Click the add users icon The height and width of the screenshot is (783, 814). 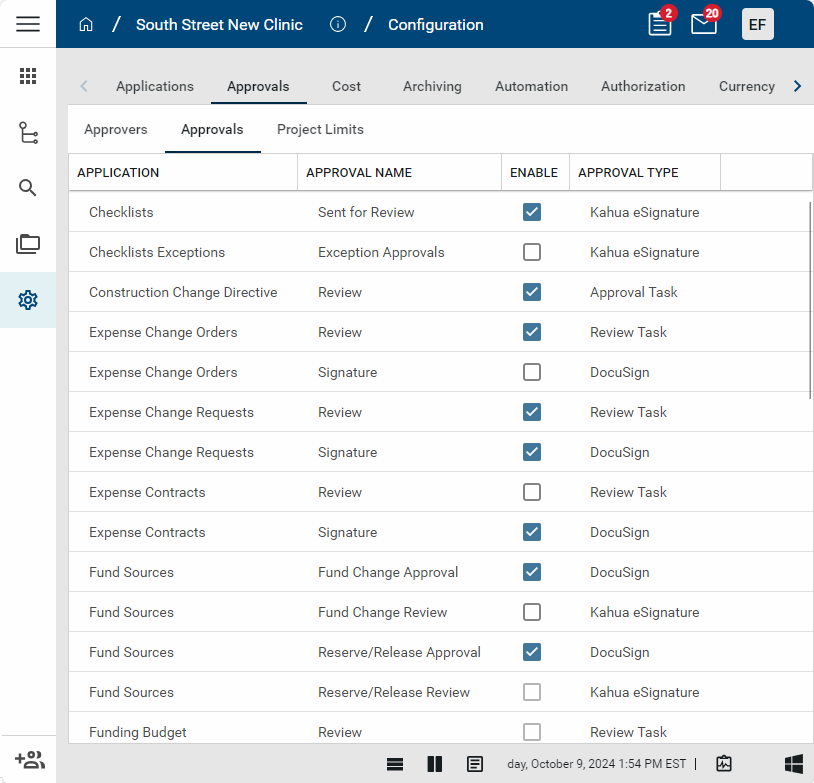(29, 760)
